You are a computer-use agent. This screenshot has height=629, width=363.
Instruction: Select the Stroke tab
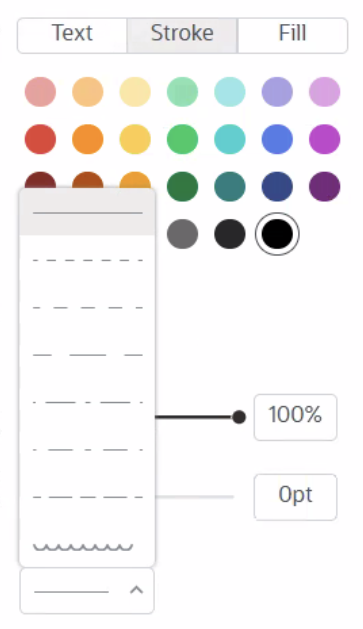[182, 35]
